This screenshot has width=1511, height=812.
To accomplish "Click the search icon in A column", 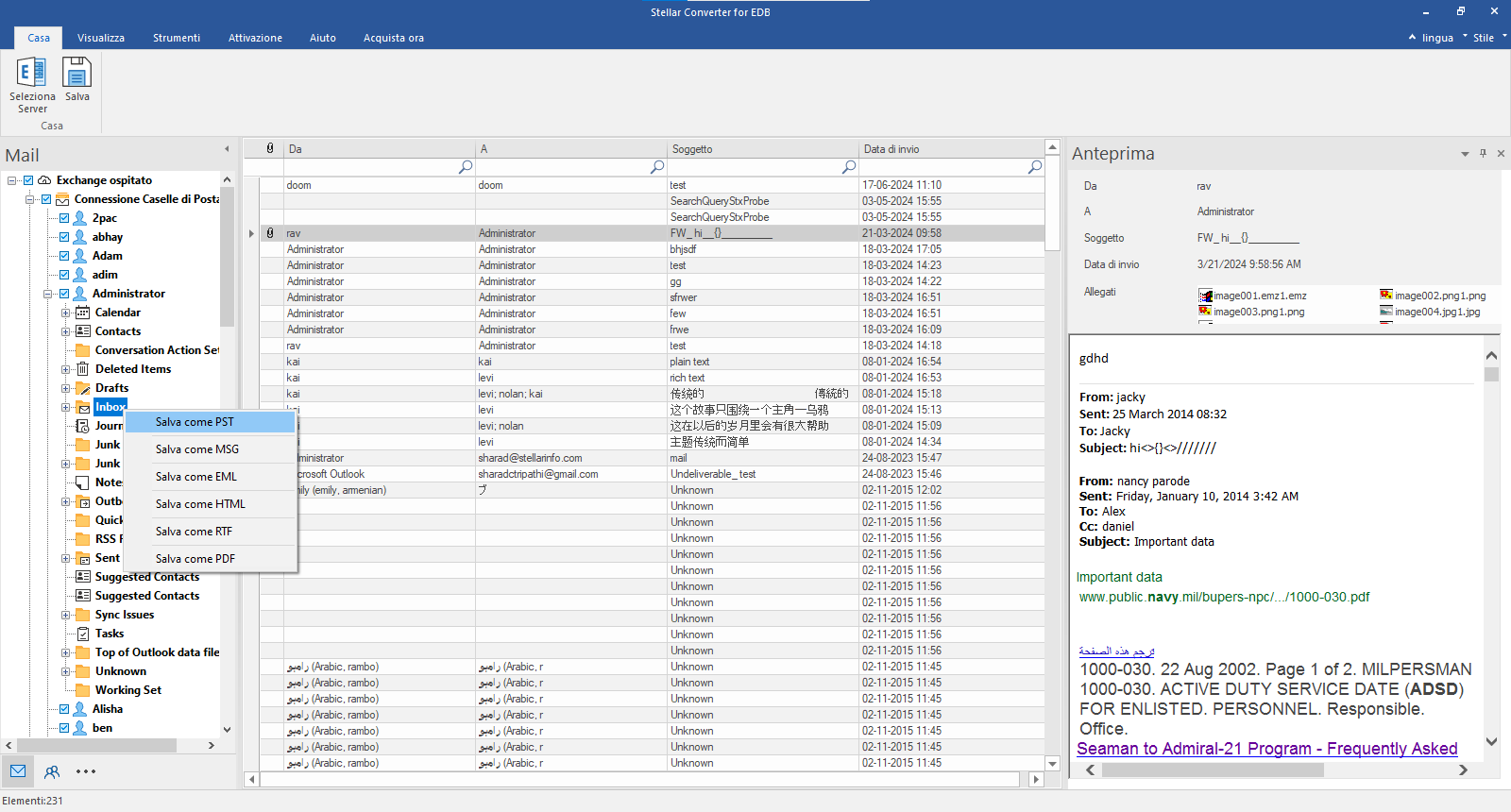I will [657, 167].
